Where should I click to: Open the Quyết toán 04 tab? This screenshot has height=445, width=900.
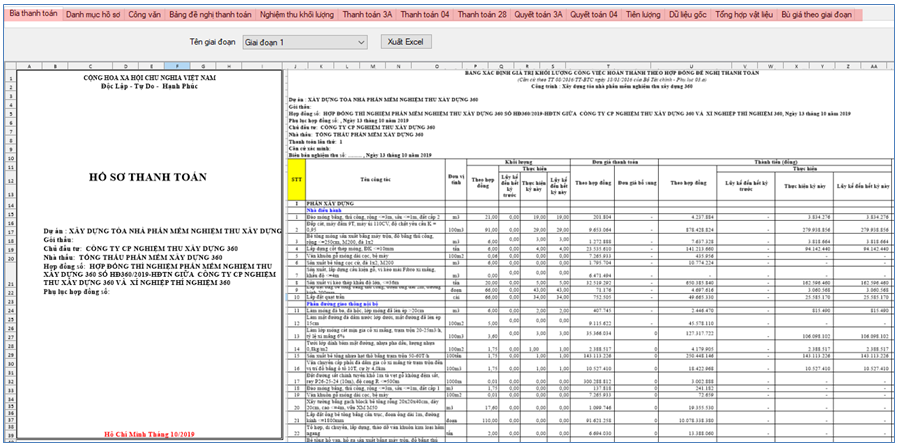(593, 15)
